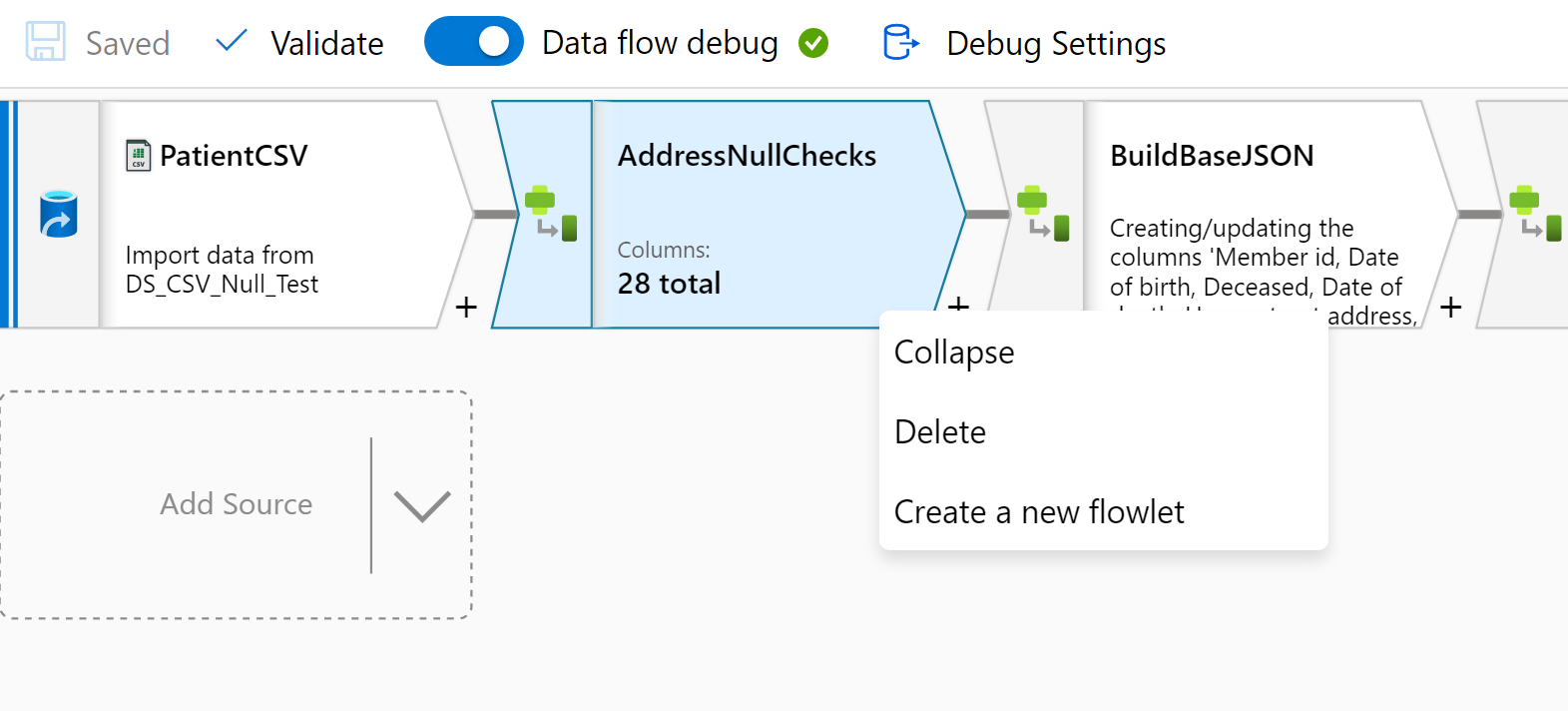
Task: Expand the Add Source dropdown arrow
Action: [422, 505]
